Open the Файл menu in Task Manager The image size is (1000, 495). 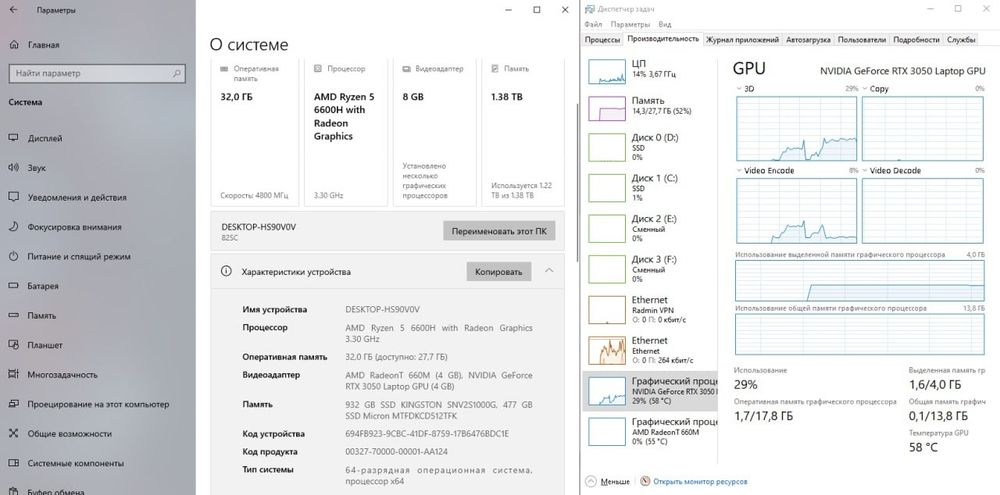click(x=592, y=24)
